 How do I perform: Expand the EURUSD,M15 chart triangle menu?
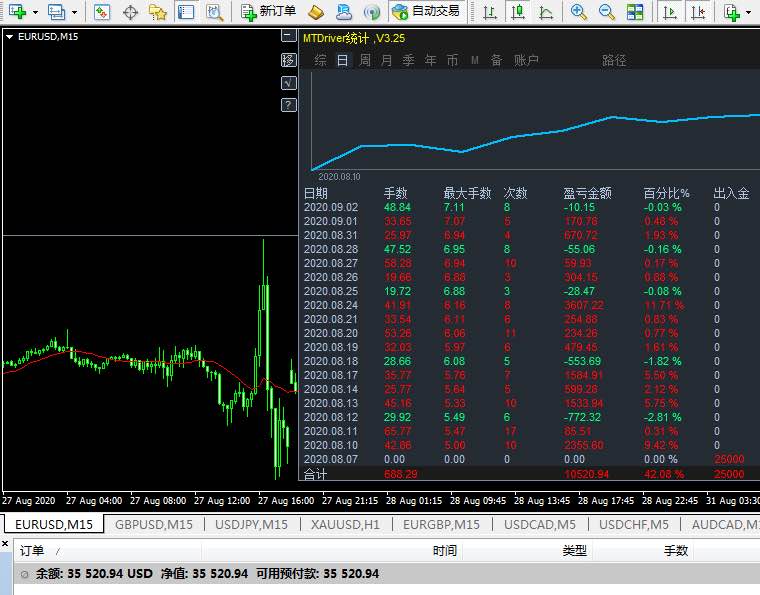(x=9, y=37)
